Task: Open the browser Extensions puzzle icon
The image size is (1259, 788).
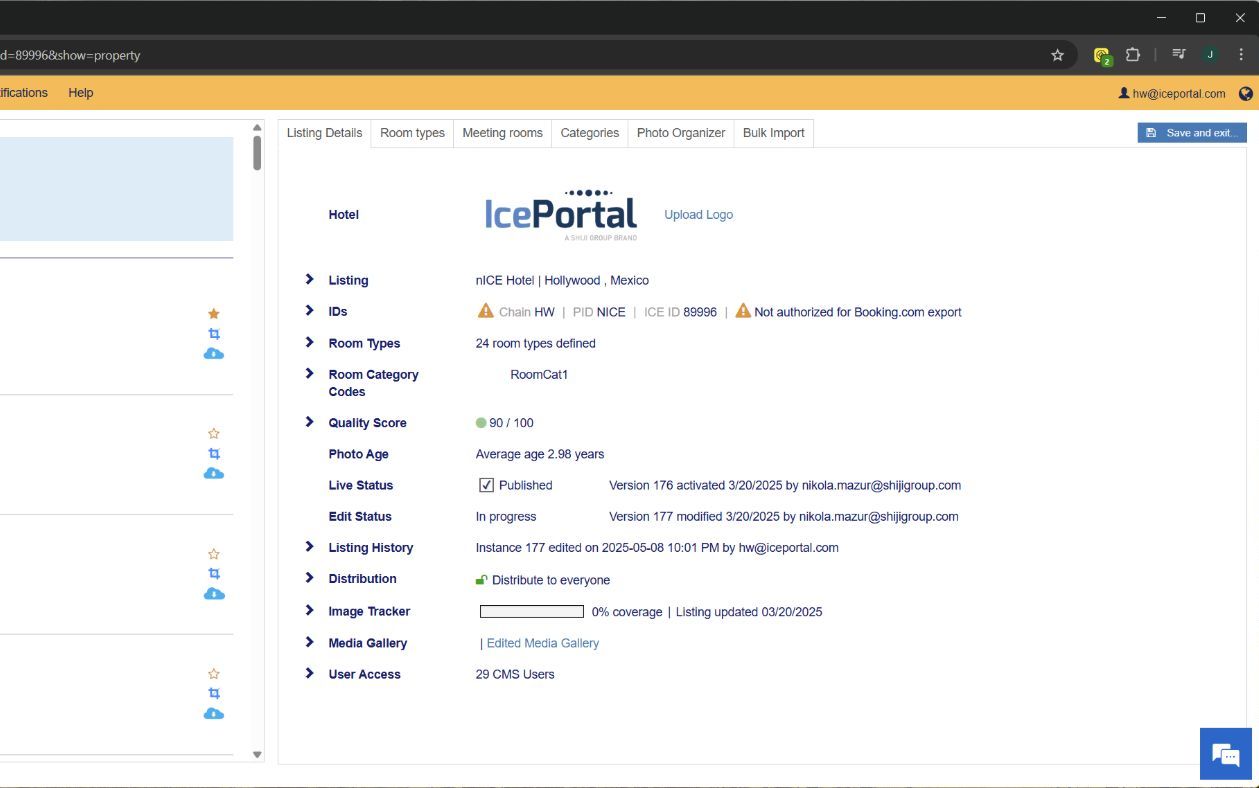Action: 1133,55
